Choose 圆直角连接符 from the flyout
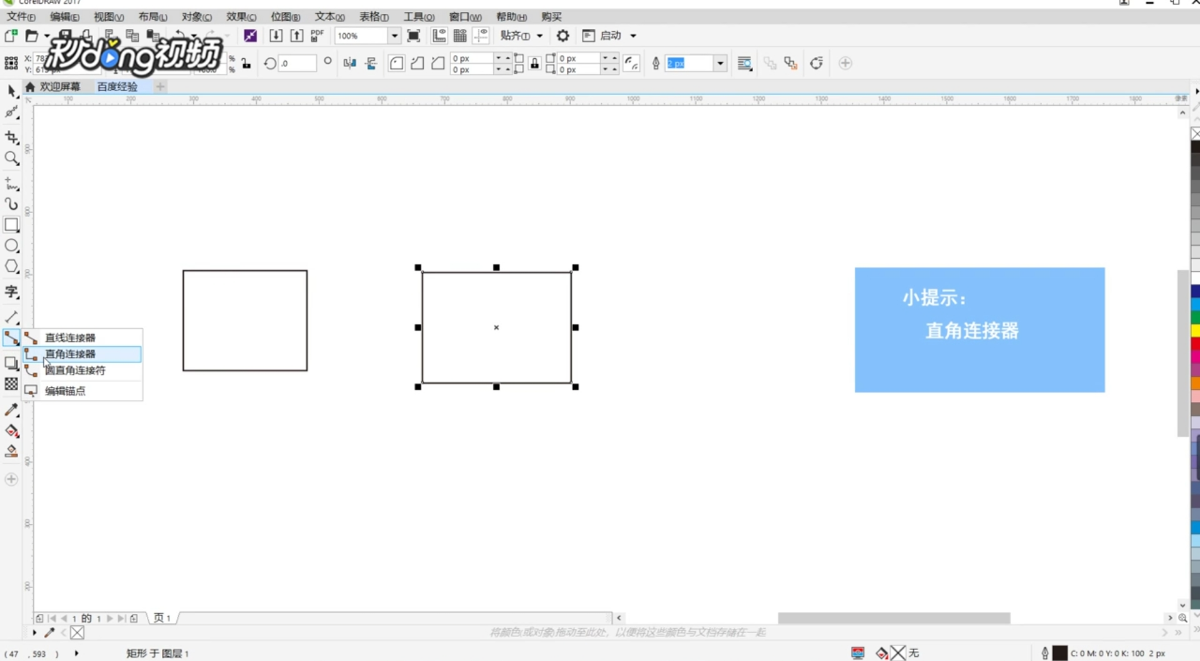Screen dimensions: 1200x661 [x=82, y=370]
